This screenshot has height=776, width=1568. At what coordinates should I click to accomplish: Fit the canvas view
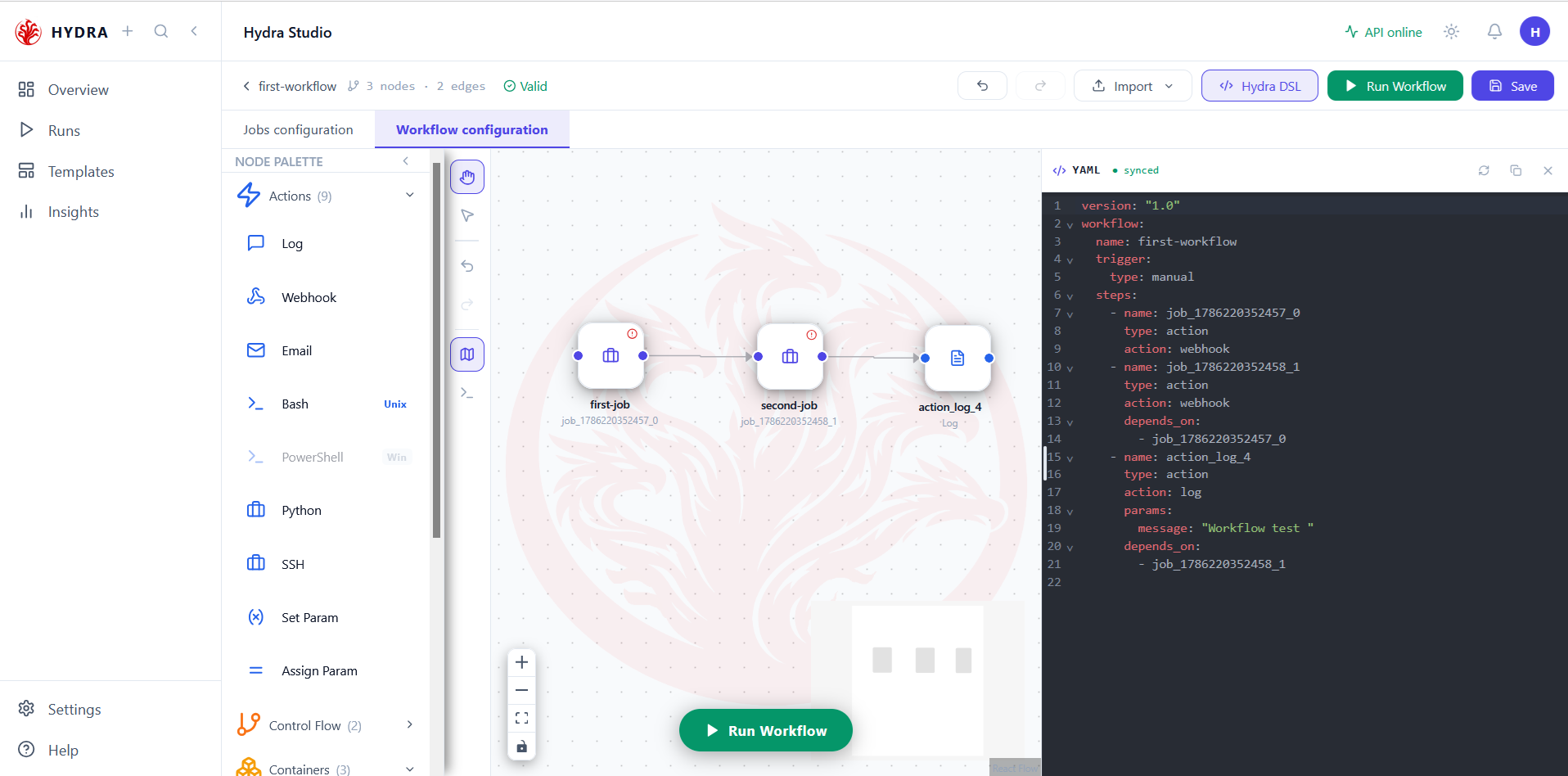coord(521,719)
